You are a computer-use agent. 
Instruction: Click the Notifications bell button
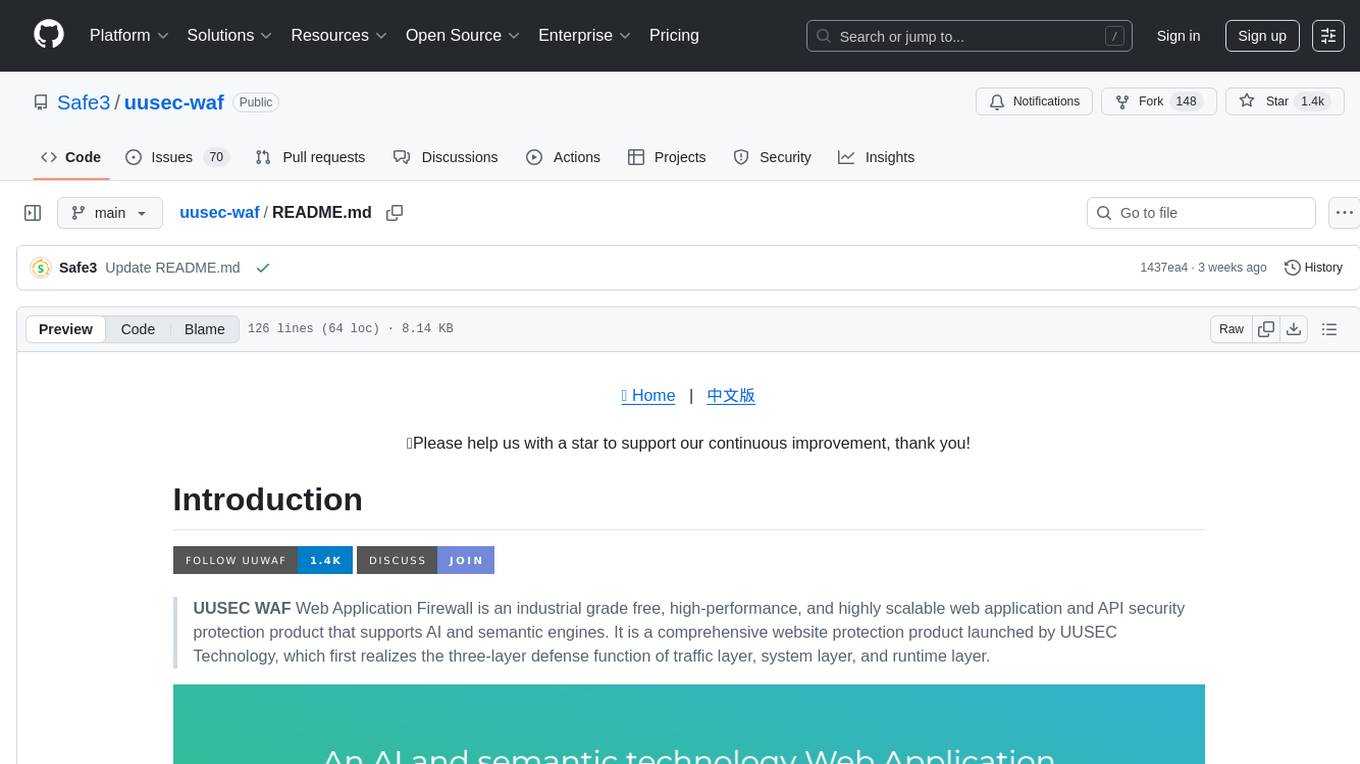tap(1034, 101)
